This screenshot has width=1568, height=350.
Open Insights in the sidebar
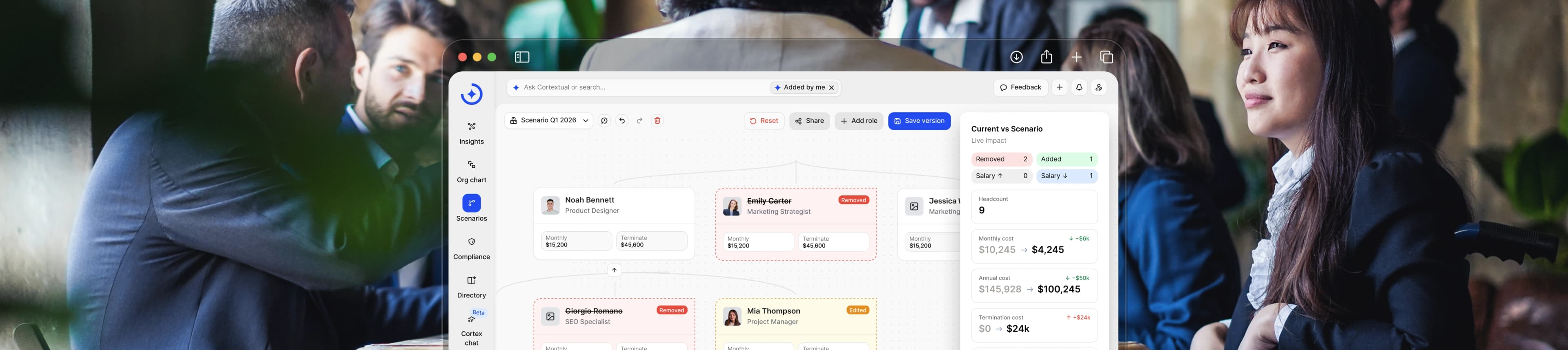tap(471, 133)
